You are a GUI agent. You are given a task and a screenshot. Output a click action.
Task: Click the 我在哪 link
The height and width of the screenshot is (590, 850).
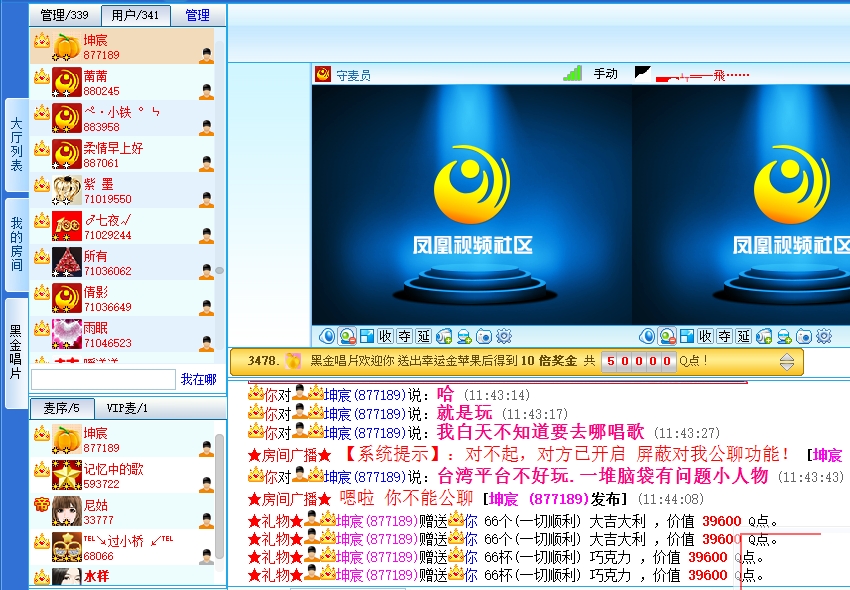click(198, 380)
